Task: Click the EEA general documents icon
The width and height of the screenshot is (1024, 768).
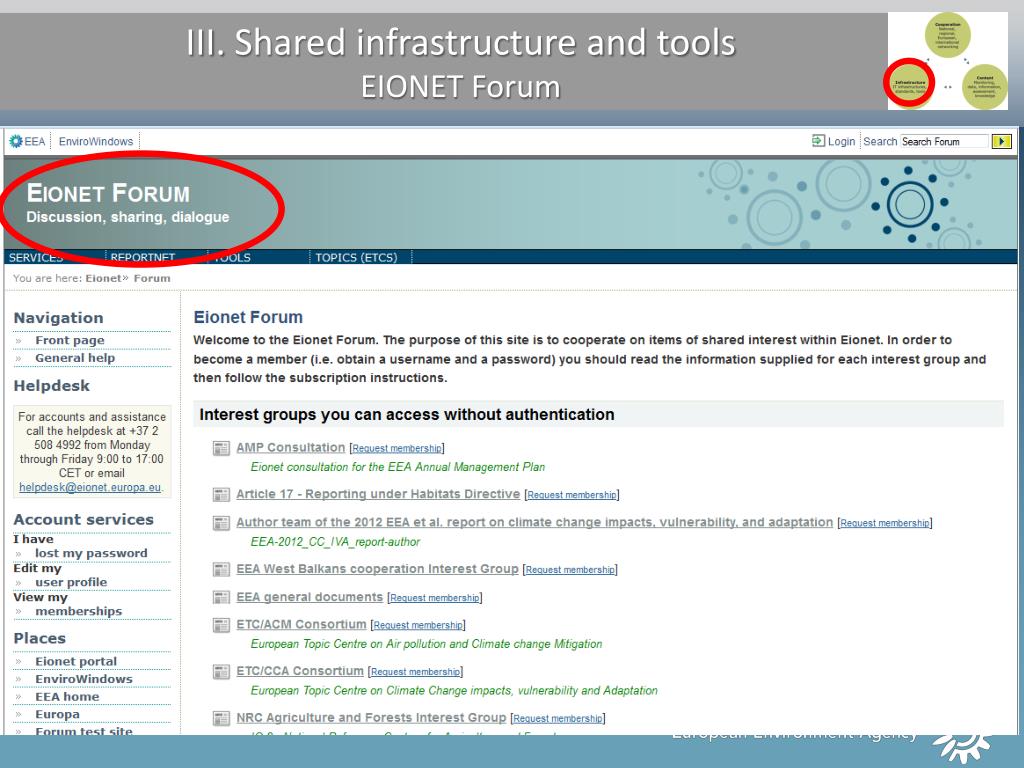Action: tap(221, 598)
